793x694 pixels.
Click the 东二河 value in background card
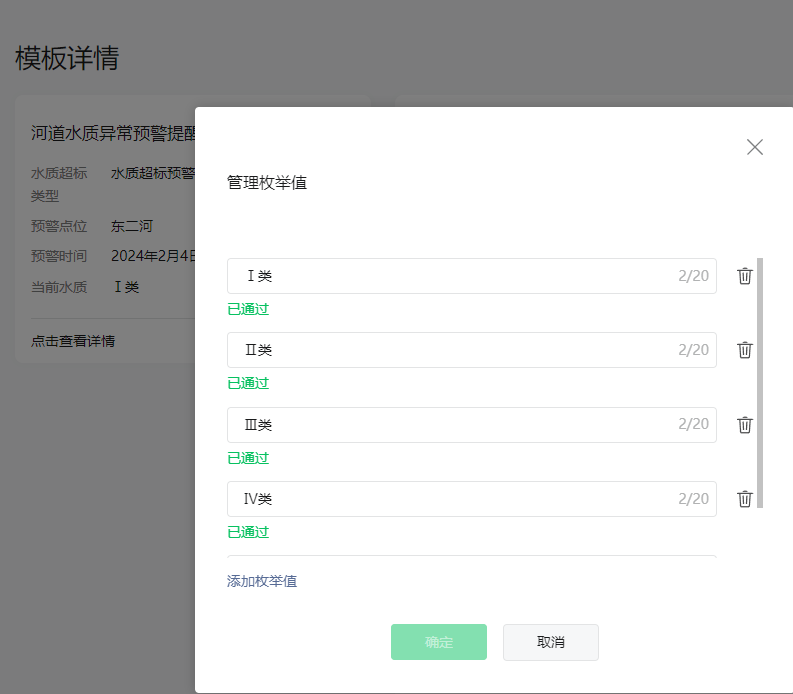pyautogui.click(x=131, y=226)
